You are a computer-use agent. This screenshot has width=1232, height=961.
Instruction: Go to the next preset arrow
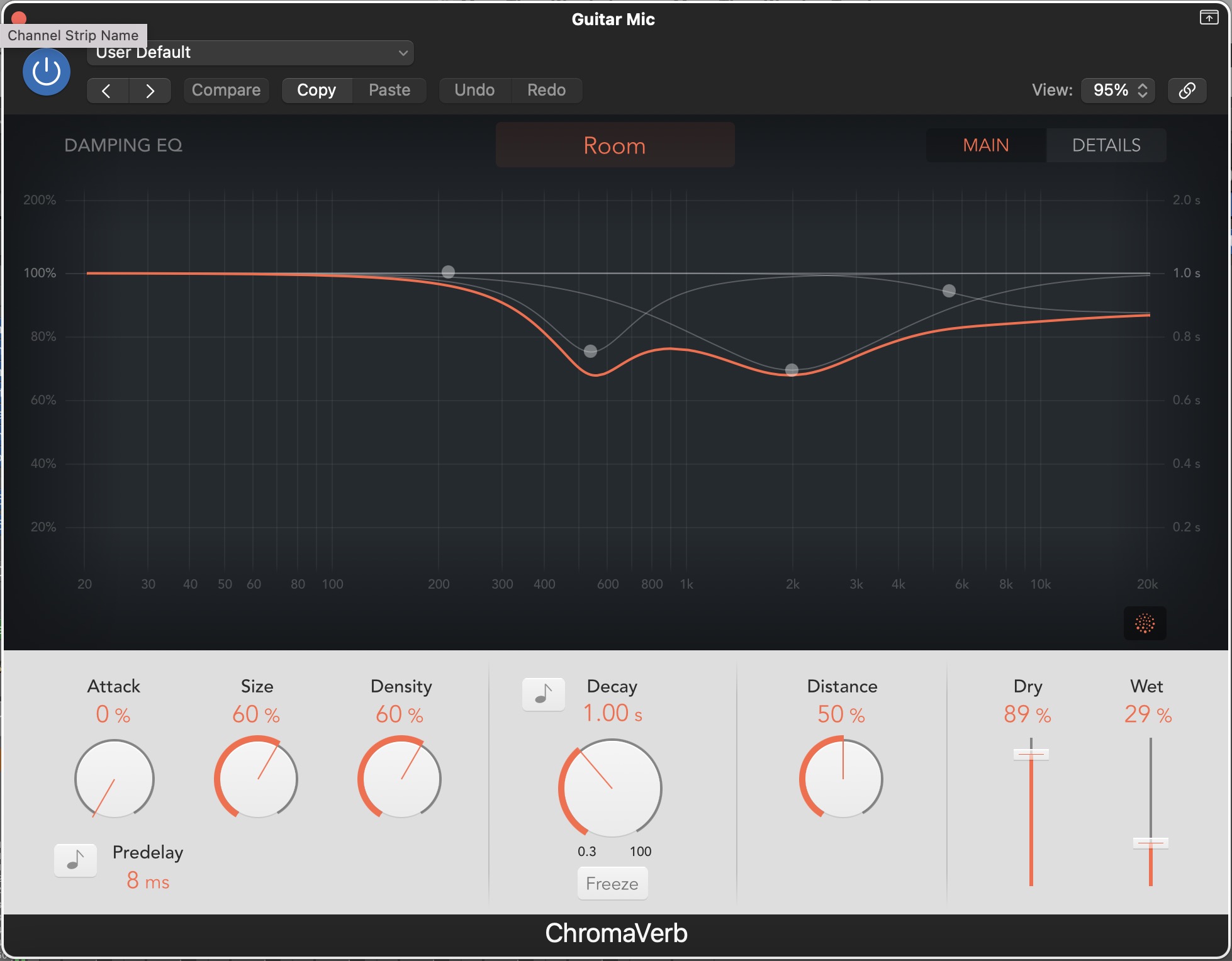tap(150, 91)
